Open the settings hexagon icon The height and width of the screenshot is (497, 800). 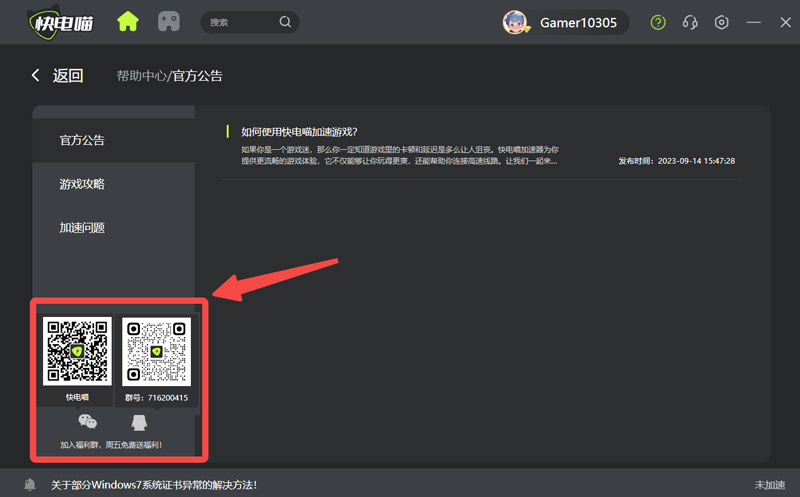click(x=721, y=22)
